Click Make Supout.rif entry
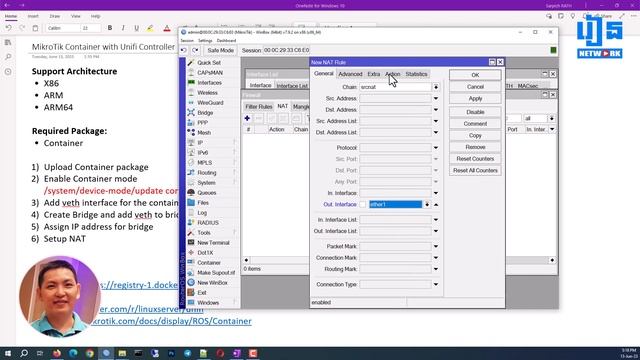This screenshot has height=360, width=640. 216,273
